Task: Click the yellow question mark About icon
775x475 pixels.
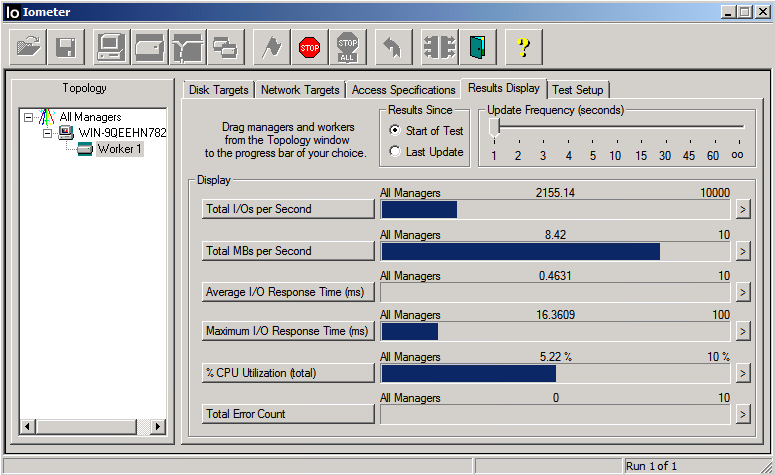Action: (x=523, y=47)
